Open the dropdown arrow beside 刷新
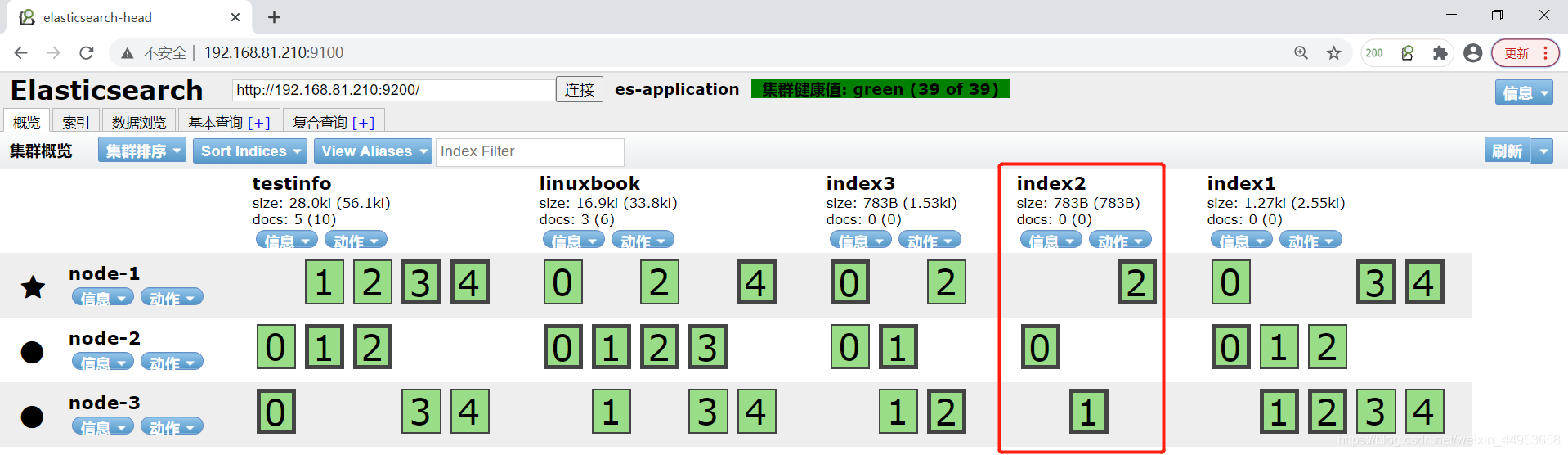 click(1542, 151)
